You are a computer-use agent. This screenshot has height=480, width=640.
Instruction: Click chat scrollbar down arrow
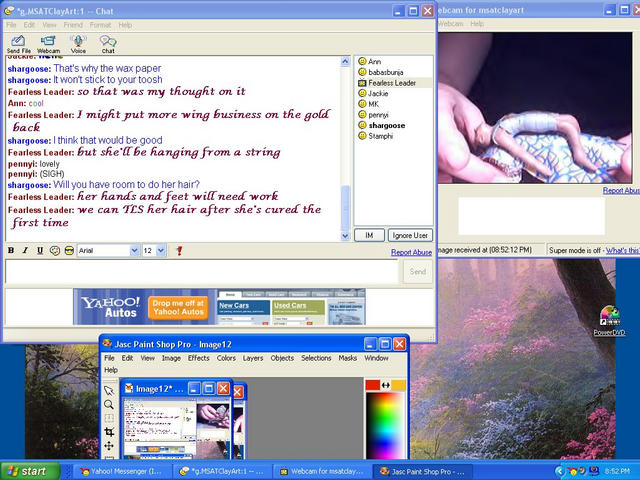click(345, 236)
